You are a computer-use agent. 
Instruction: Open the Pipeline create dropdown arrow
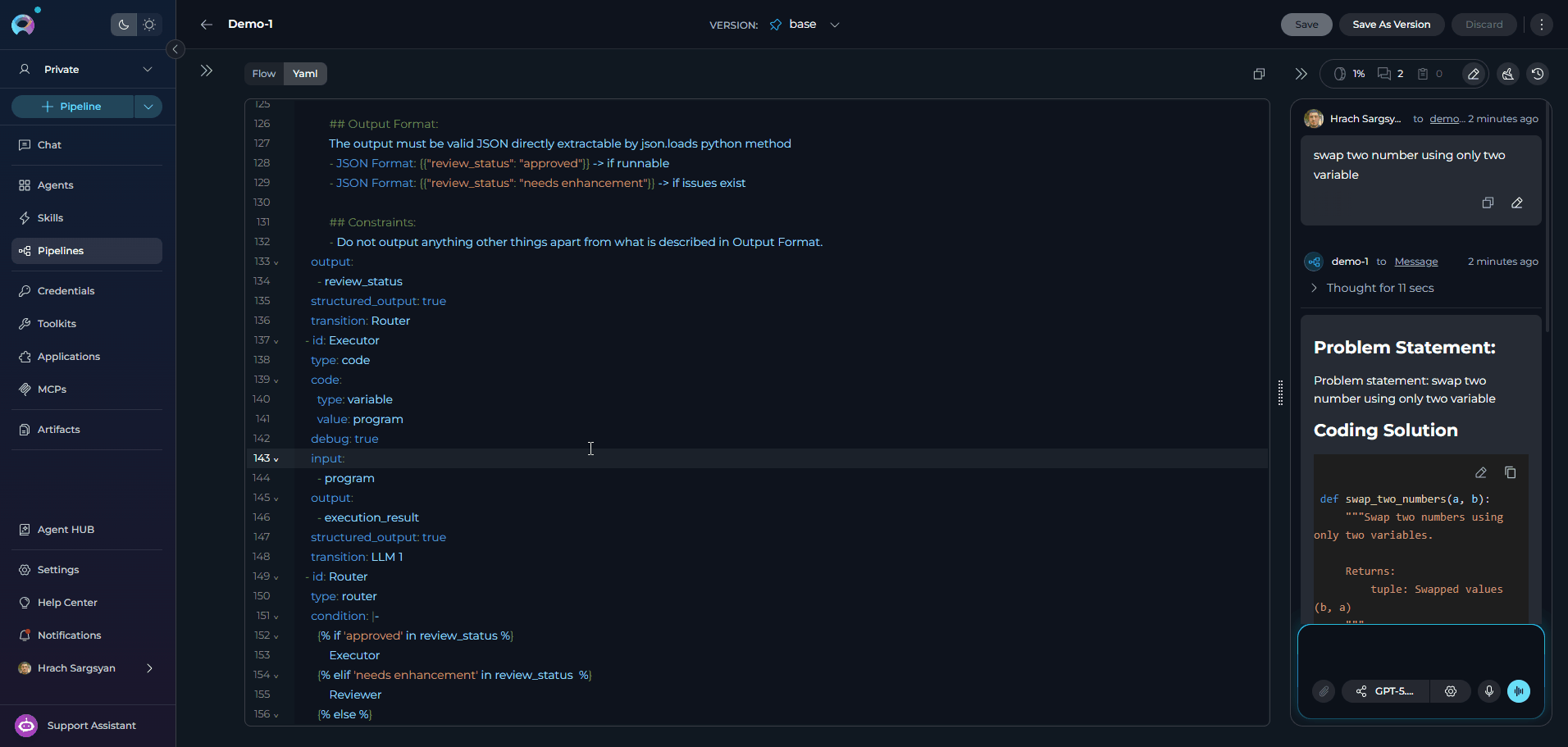tap(148, 107)
